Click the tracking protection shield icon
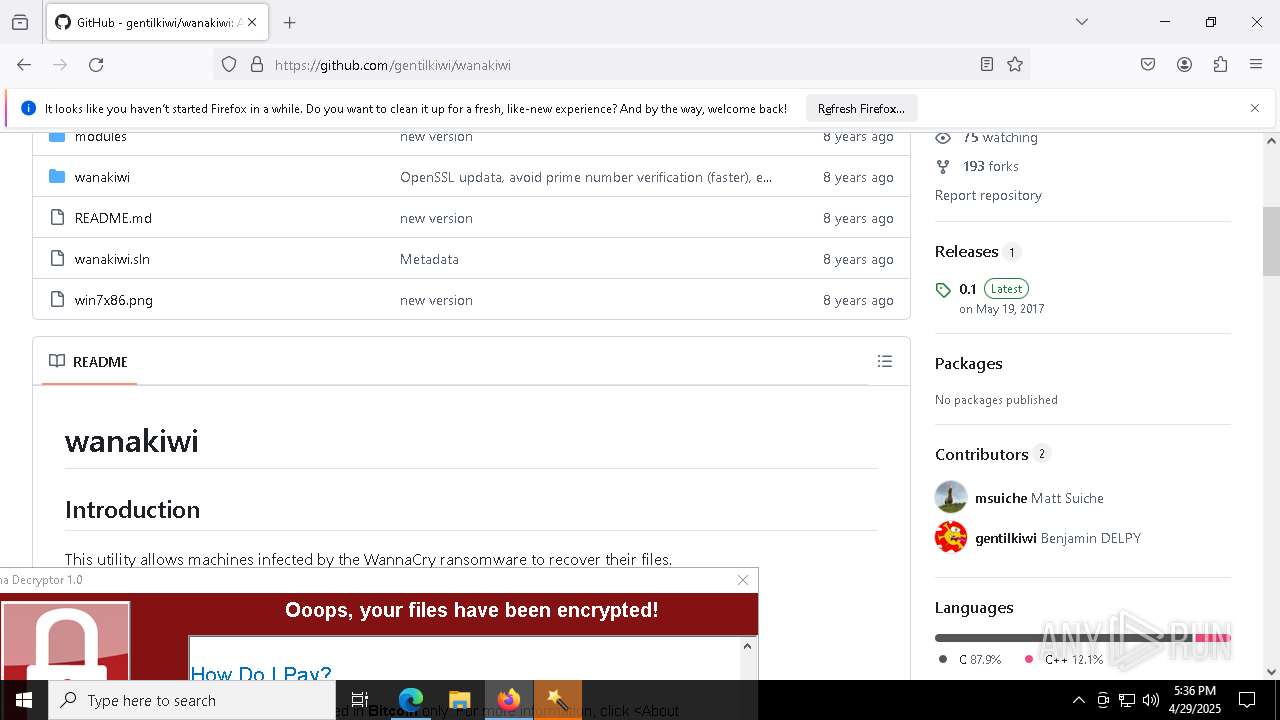Screen dimensions: 1280x720 pos(229,65)
